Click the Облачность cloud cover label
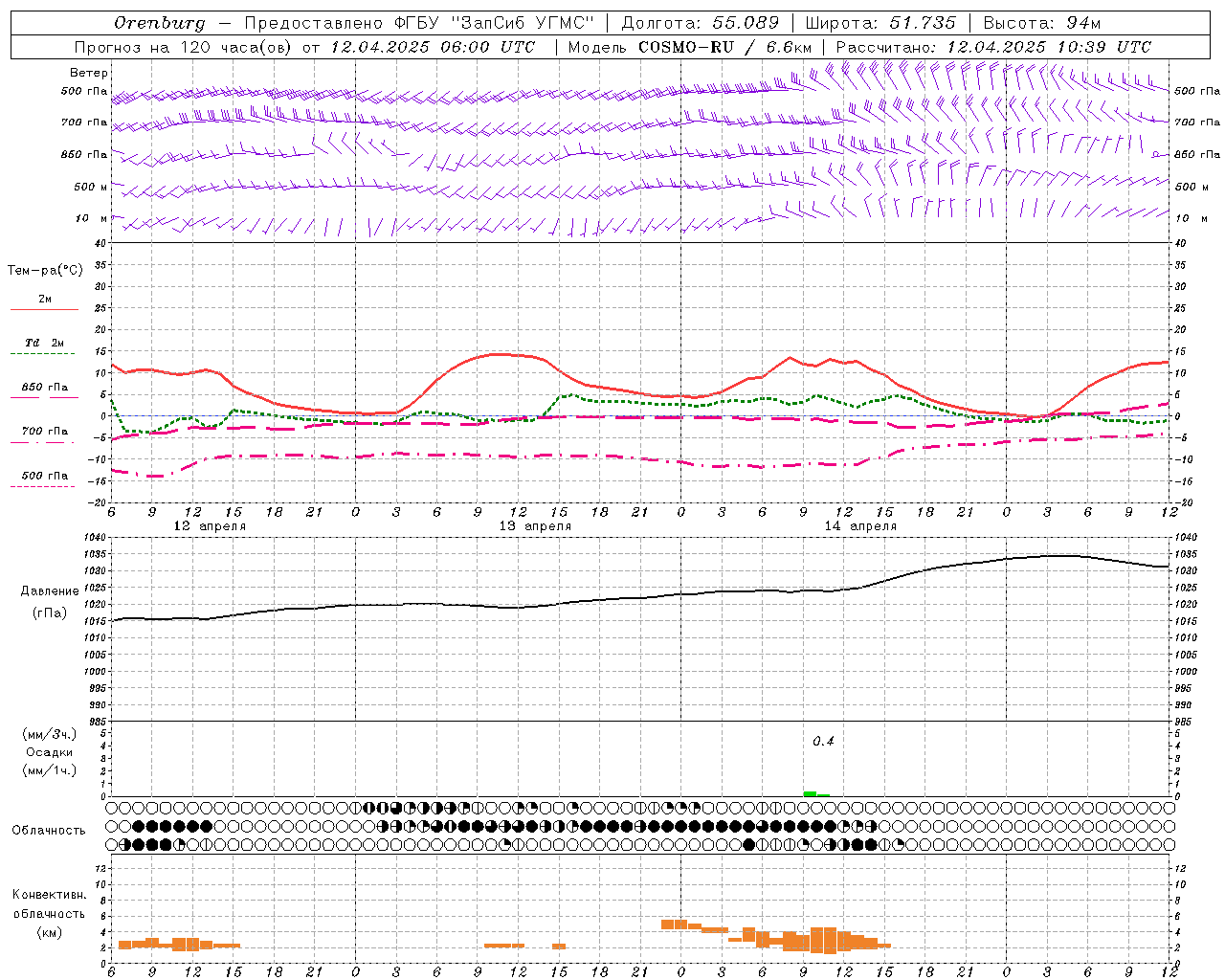 (49, 831)
